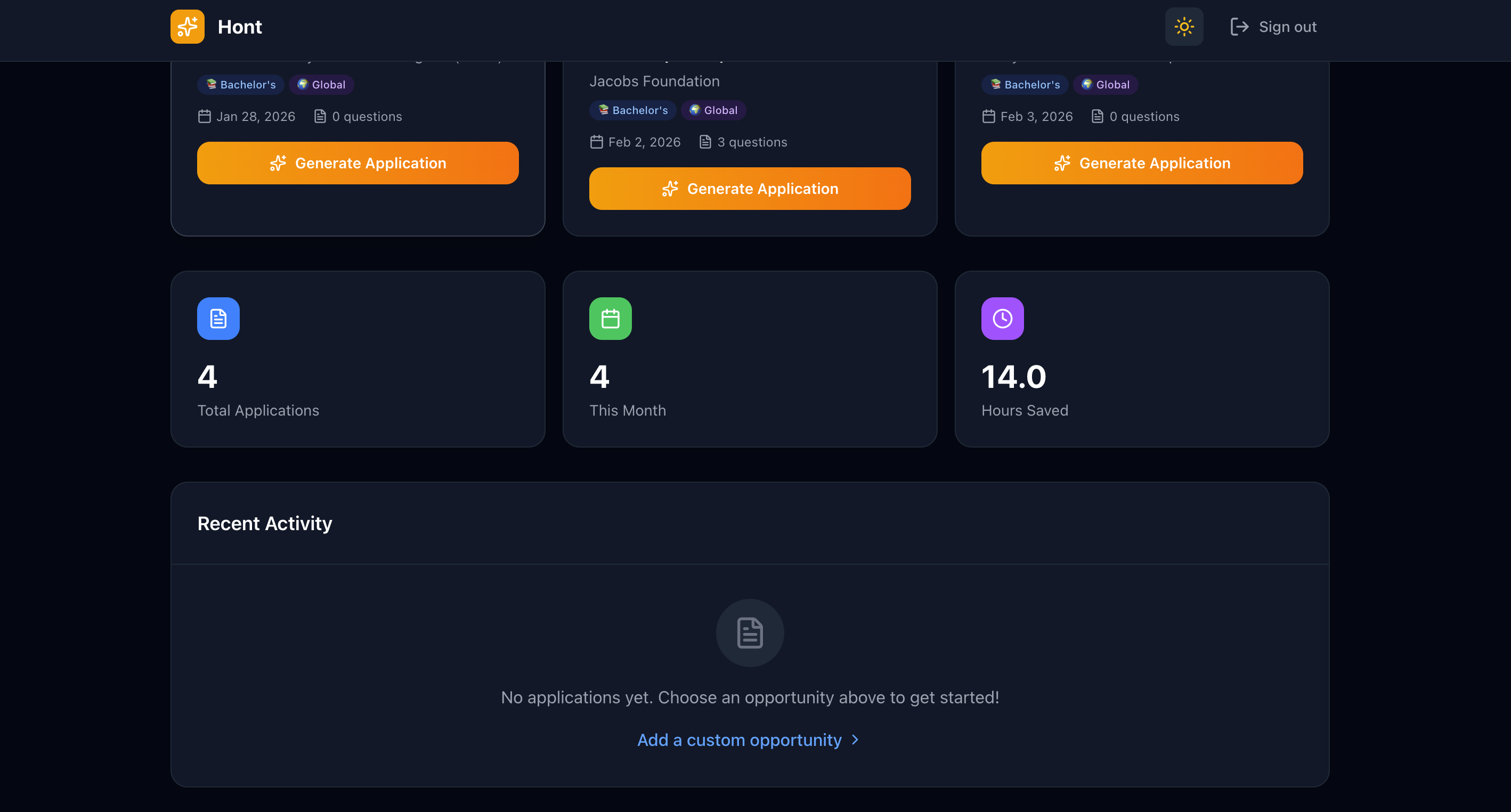Image resolution: width=1511 pixels, height=812 pixels.
Task: Add a custom opportunity
Action: [739, 740]
